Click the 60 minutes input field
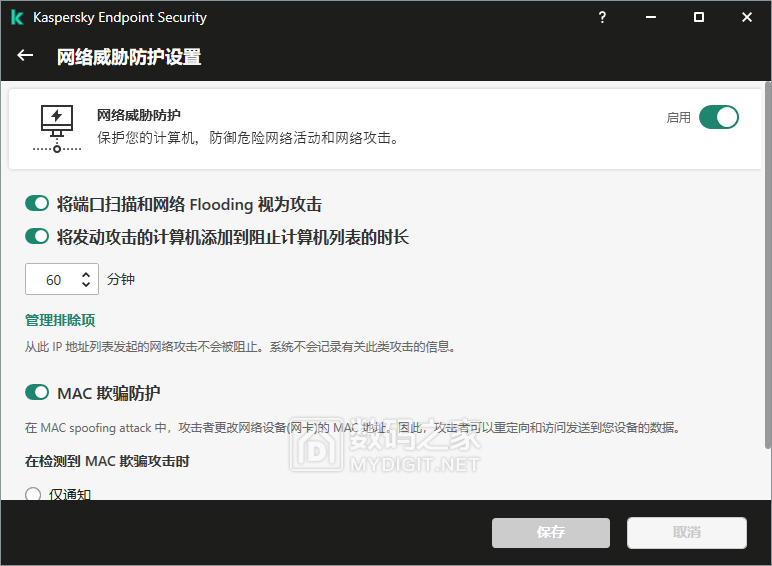772x566 pixels. (62, 279)
